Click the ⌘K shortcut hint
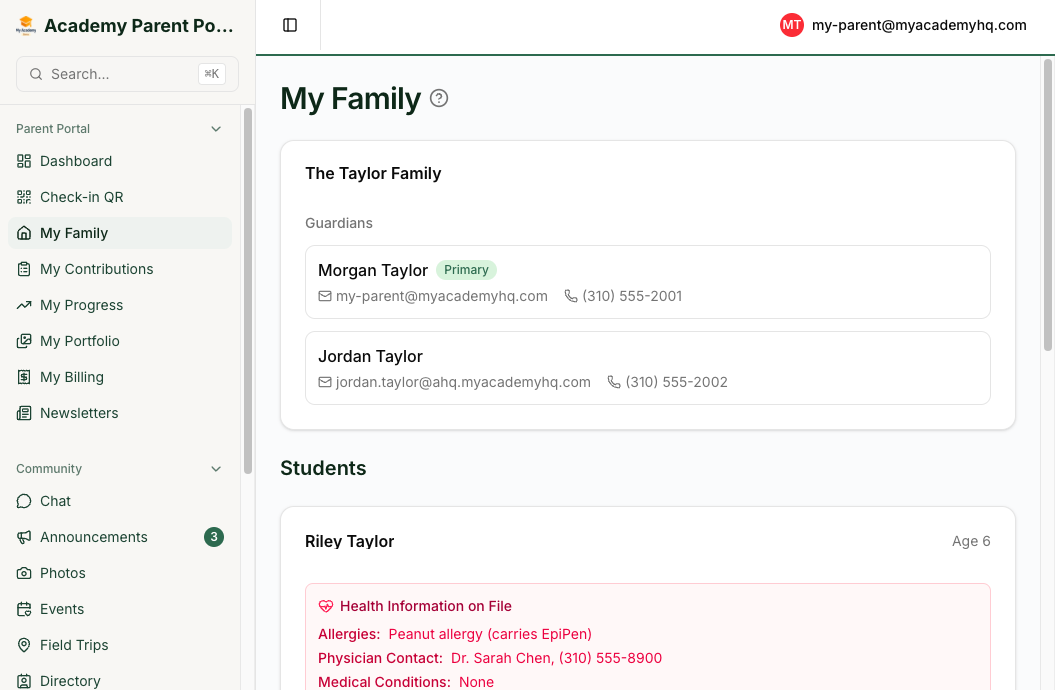The image size is (1055, 690). point(212,74)
